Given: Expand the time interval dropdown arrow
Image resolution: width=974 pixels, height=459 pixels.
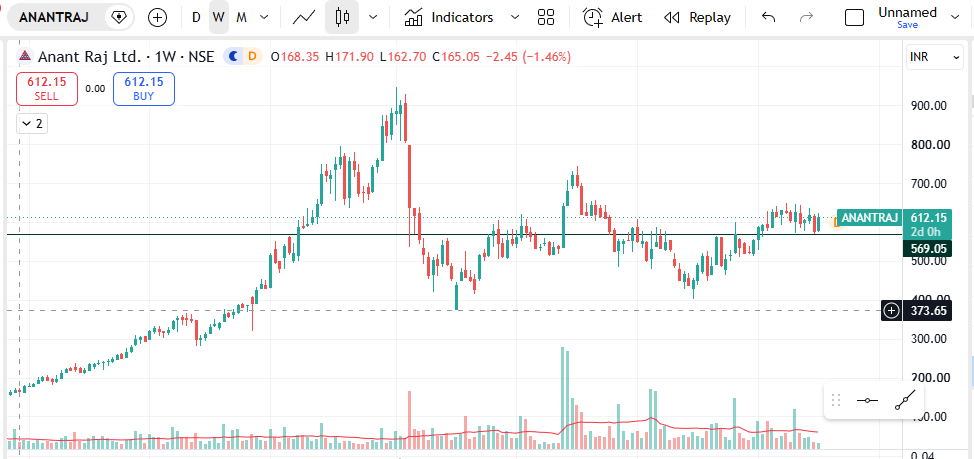Looking at the screenshot, I should click(265, 17).
